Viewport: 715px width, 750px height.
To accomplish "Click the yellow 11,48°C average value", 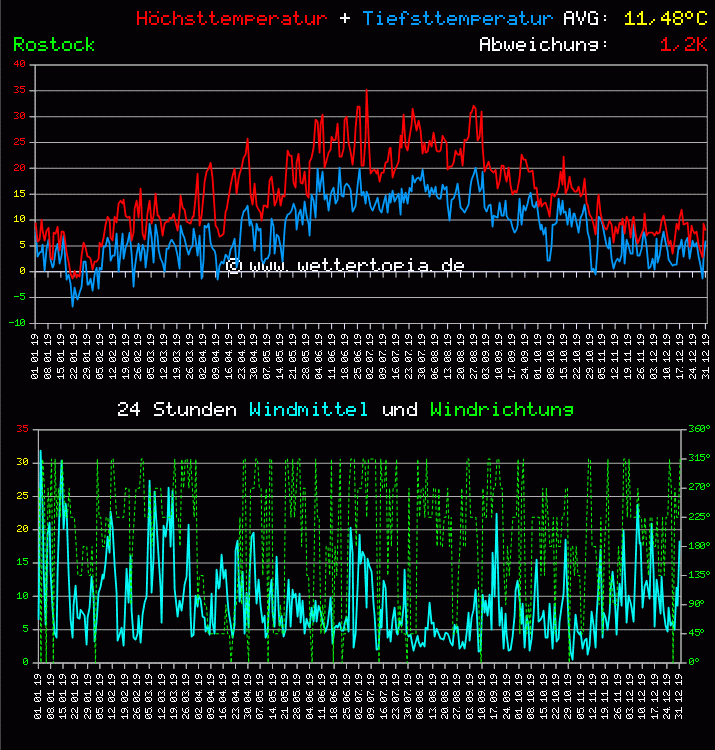I will click(665, 19).
